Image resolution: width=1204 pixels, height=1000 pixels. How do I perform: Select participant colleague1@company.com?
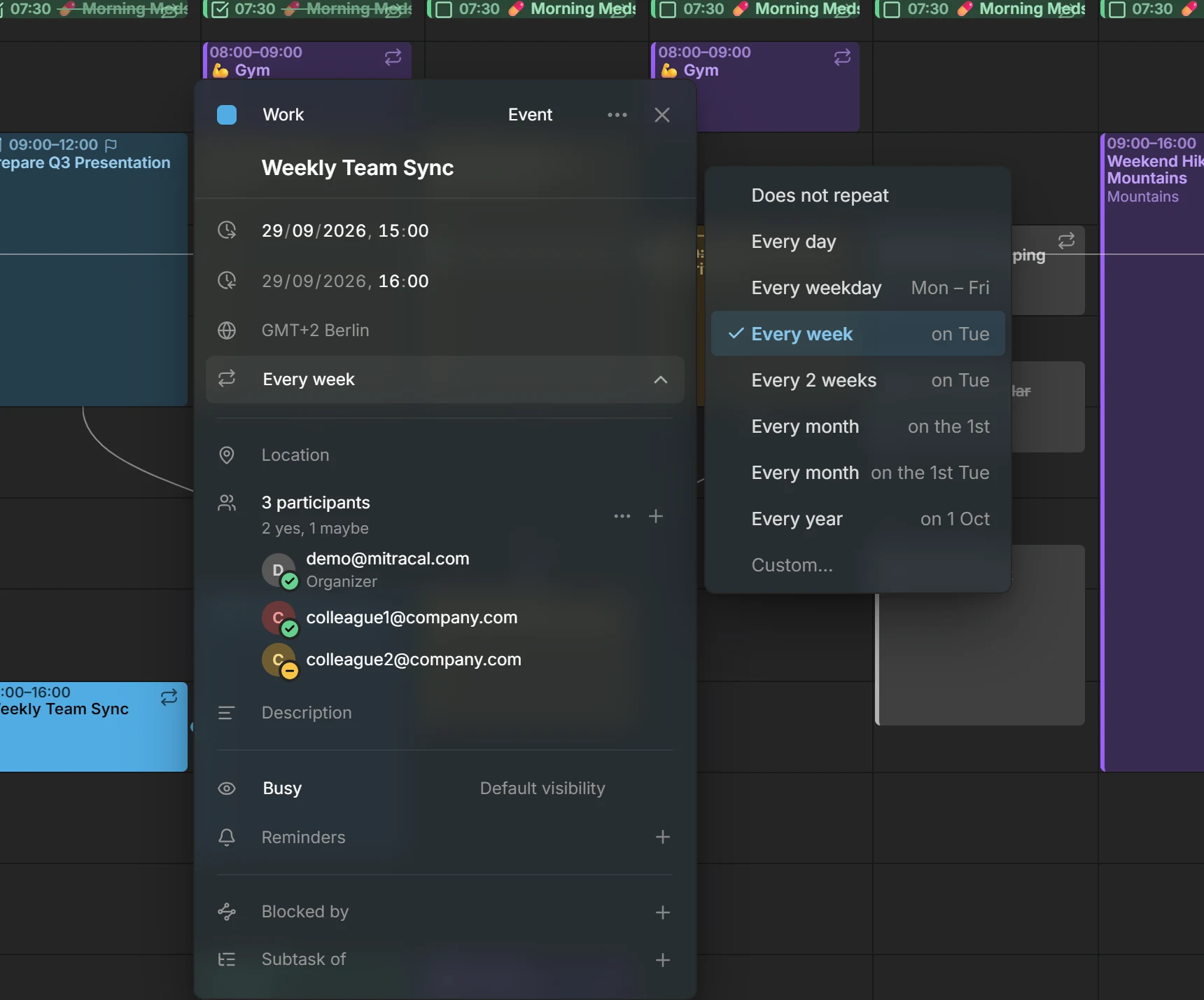412,618
